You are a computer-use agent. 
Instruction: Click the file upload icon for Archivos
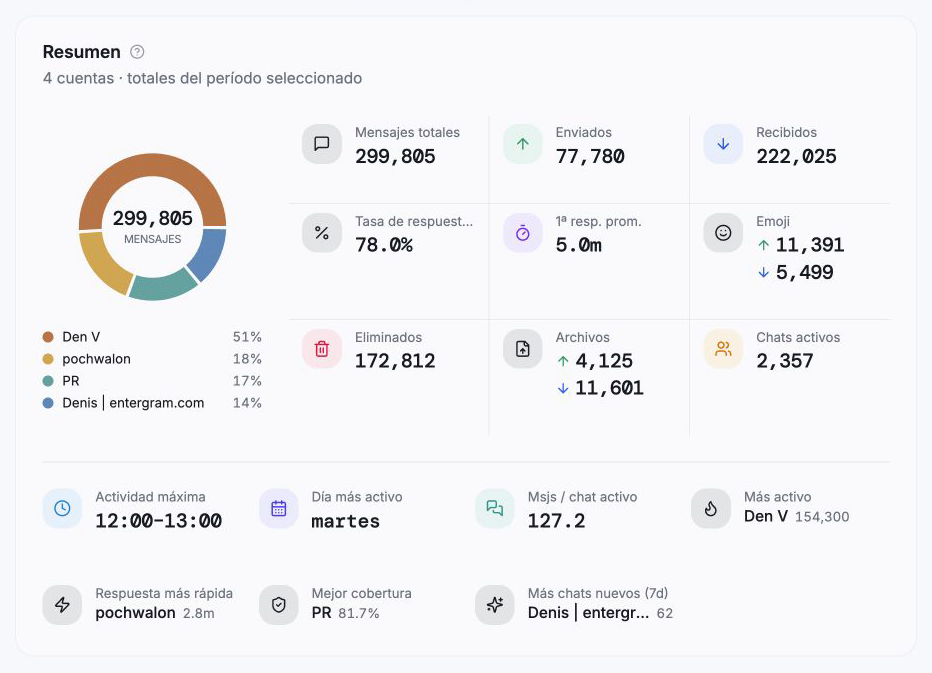(x=522, y=349)
